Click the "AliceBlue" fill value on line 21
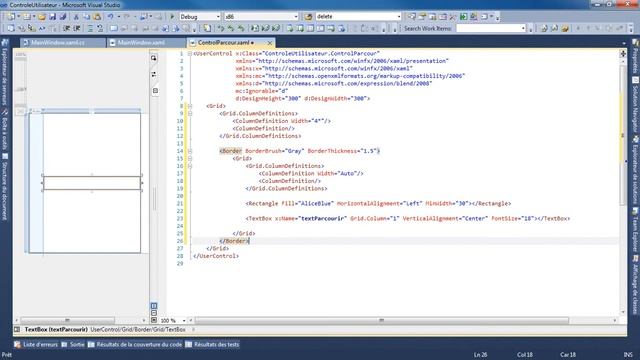640x360 pixels. [316, 203]
